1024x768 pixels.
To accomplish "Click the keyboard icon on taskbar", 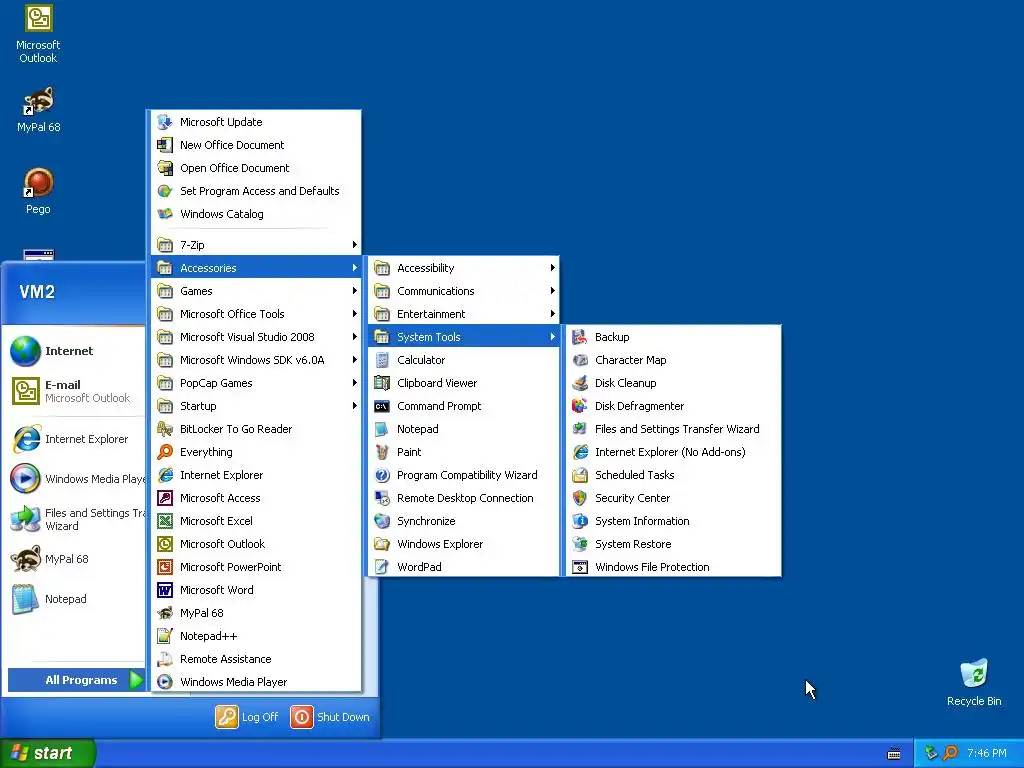I will (893, 754).
